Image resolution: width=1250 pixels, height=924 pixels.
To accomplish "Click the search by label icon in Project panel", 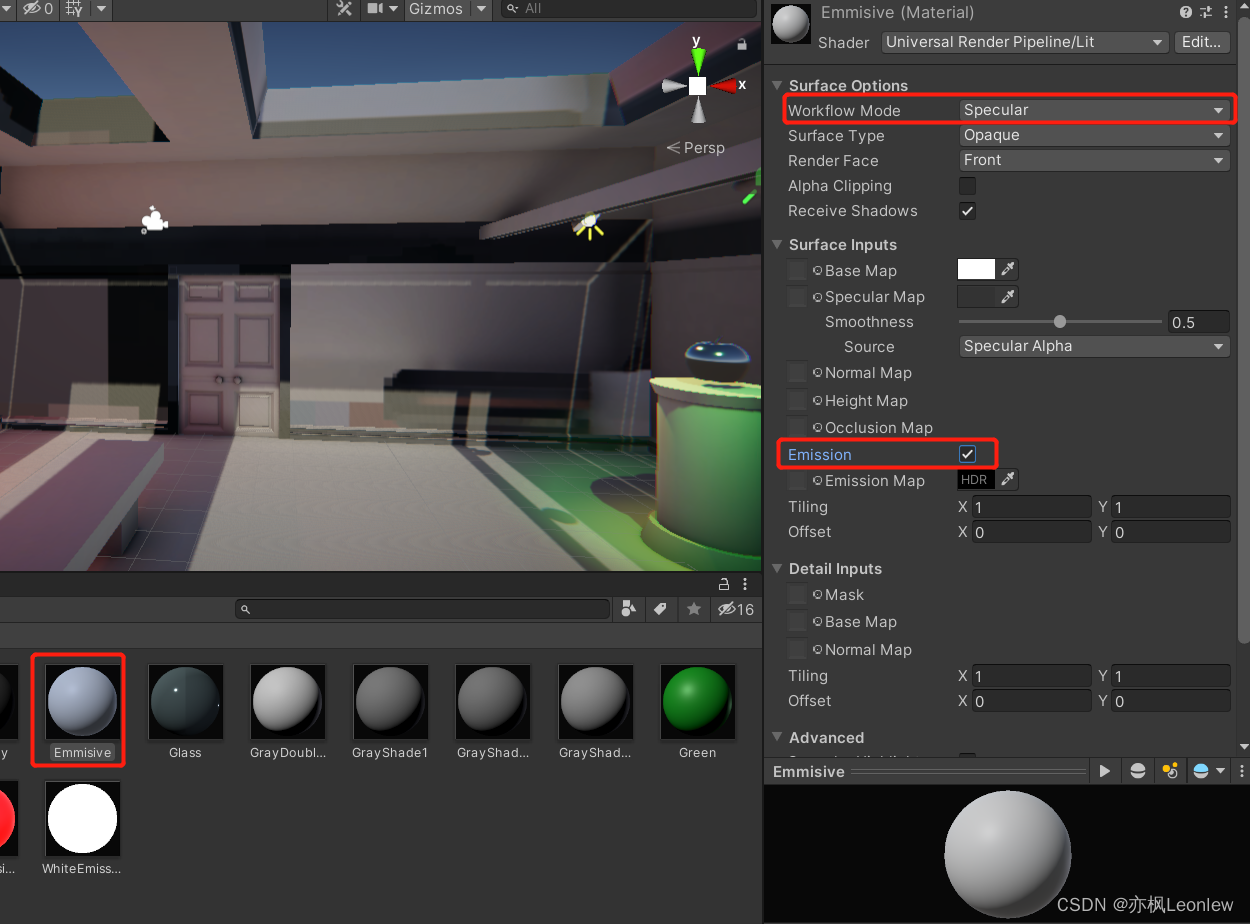I will pyautogui.click(x=661, y=608).
